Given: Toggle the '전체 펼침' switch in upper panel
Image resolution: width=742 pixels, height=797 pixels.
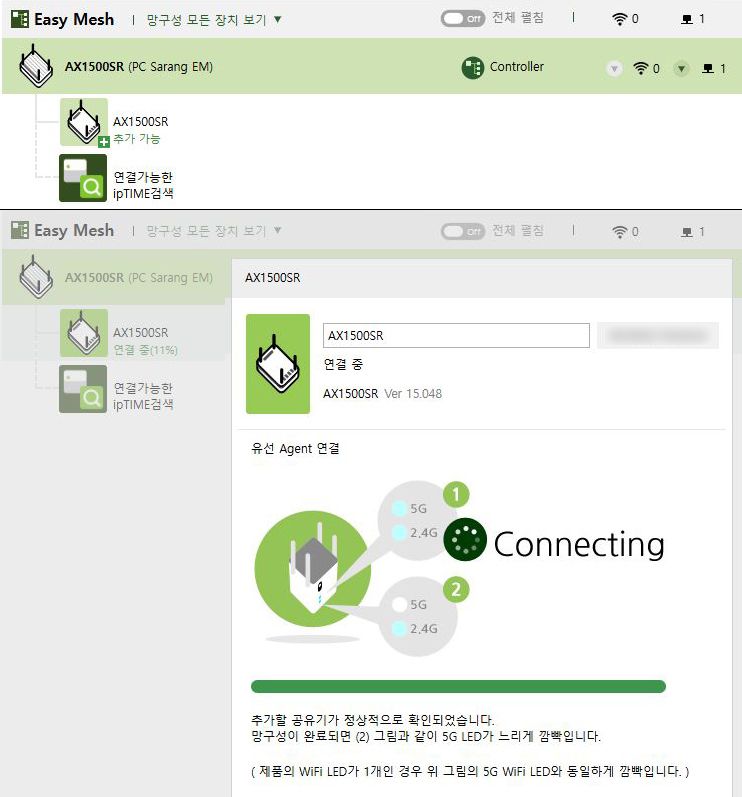Looking at the screenshot, I should (x=462, y=19).
